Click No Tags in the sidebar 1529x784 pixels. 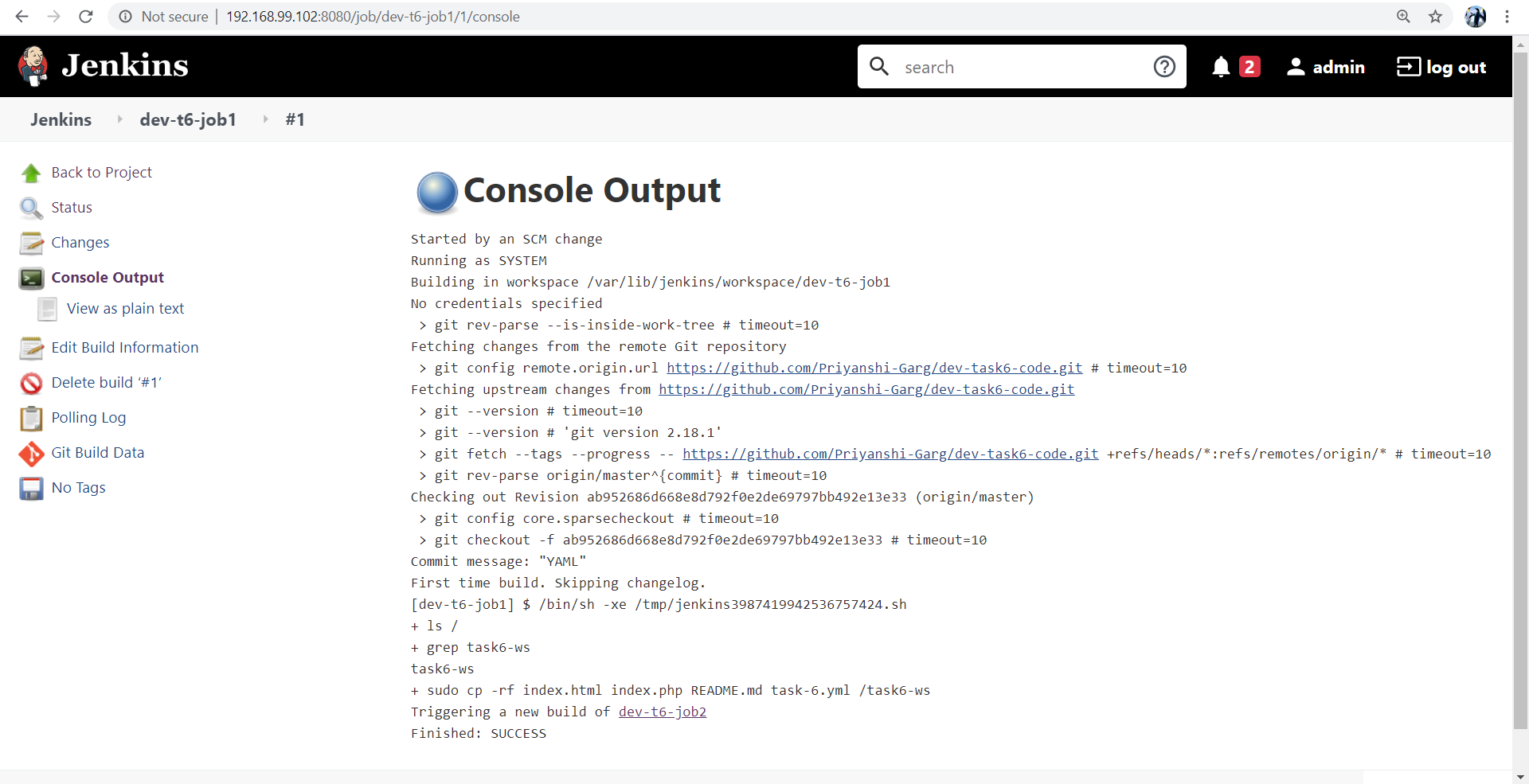coord(77,487)
